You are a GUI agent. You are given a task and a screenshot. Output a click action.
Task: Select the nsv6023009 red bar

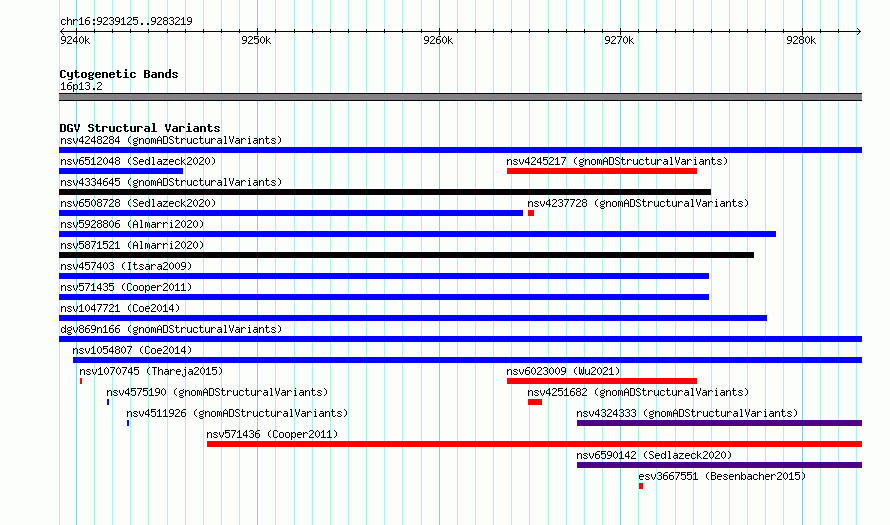pyautogui.click(x=602, y=381)
